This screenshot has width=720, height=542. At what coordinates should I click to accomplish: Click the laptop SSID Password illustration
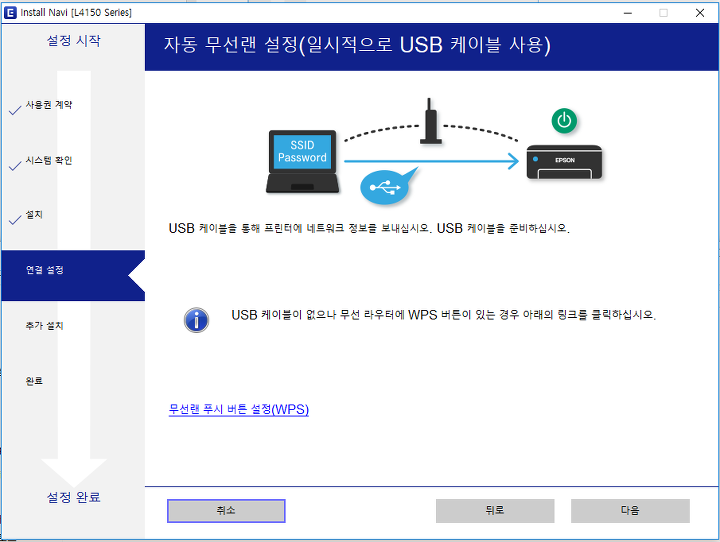pyautogui.click(x=302, y=162)
